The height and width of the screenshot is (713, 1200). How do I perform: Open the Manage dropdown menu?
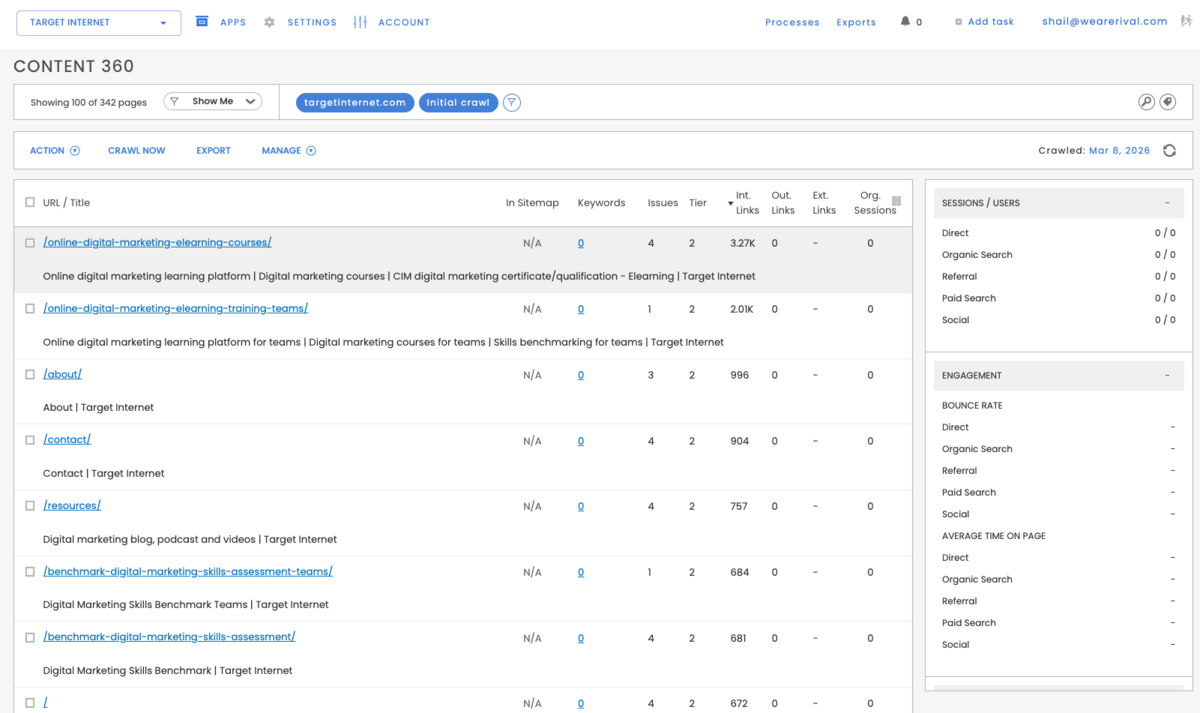point(288,151)
